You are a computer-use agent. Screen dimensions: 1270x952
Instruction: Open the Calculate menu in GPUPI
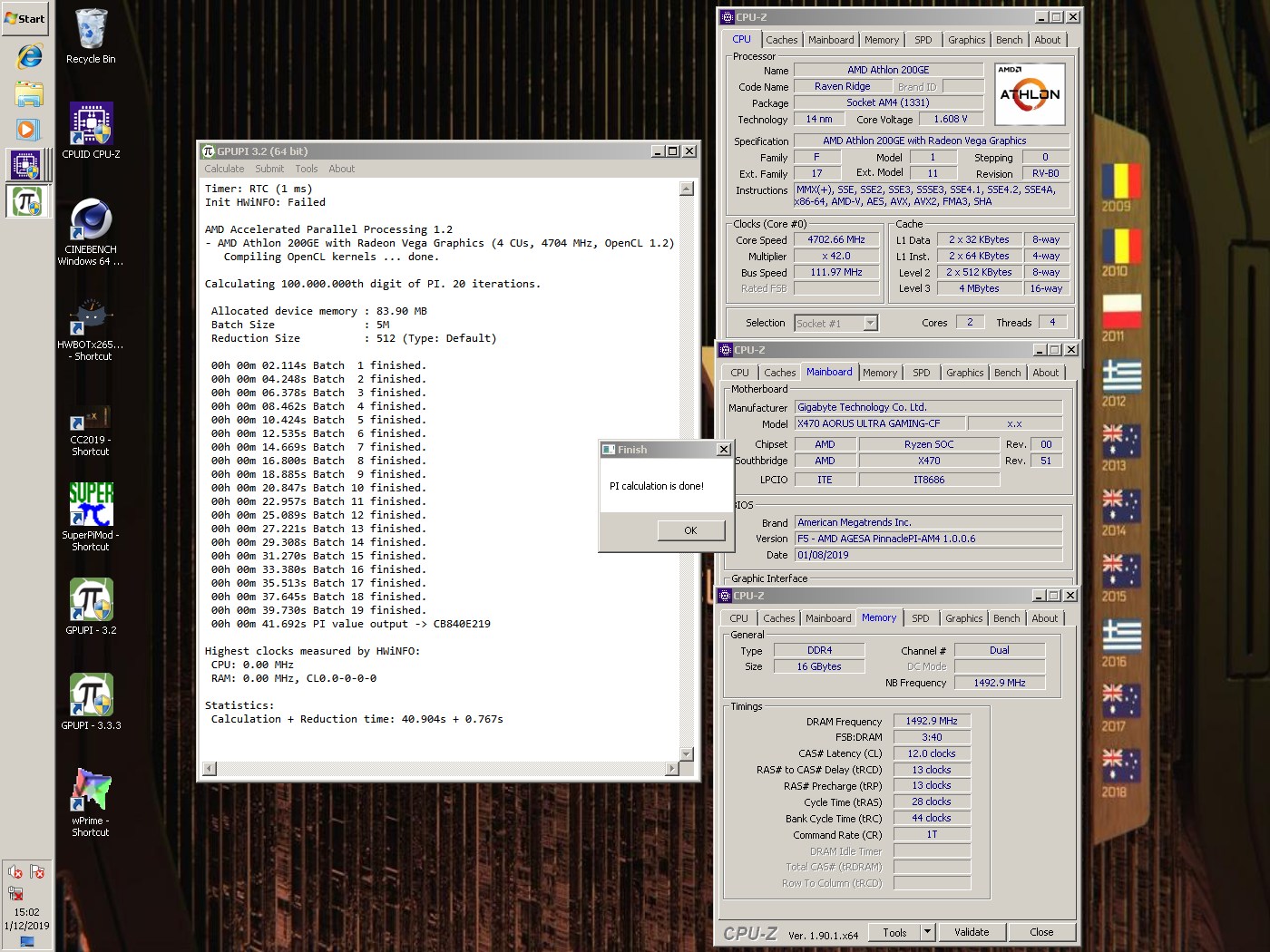[x=224, y=169]
